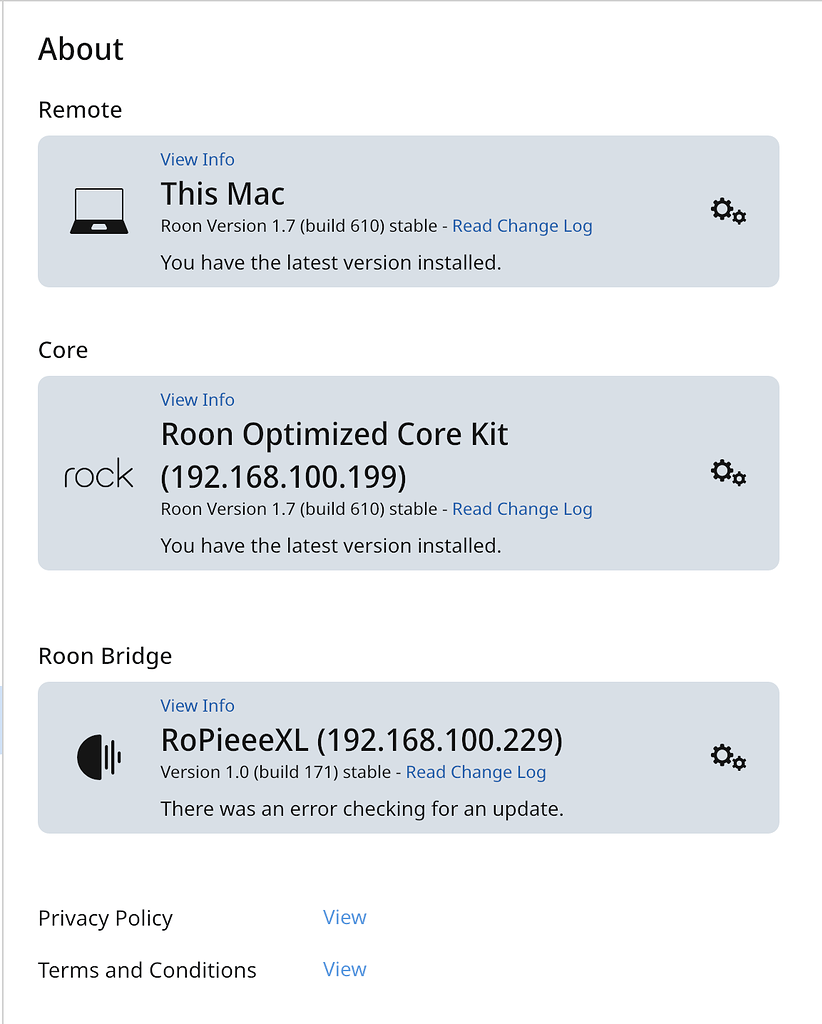822x1024 pixels.
Task: Click the Roon Bridge section label
Action: (x=105, y=656)
